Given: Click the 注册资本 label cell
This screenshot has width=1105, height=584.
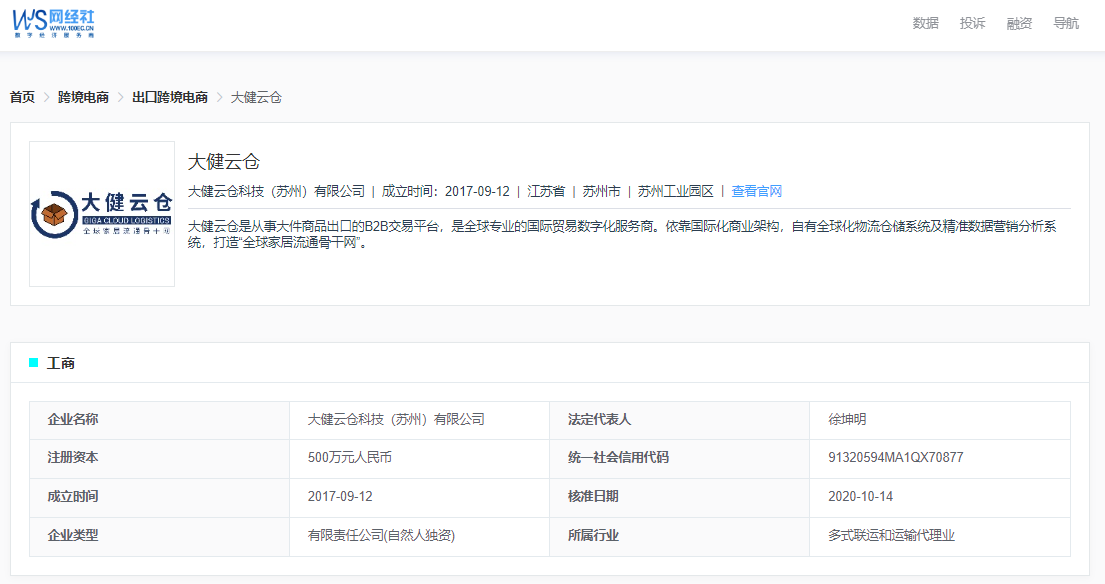Looking at the screenshot, I should click(x=159, y=458).
